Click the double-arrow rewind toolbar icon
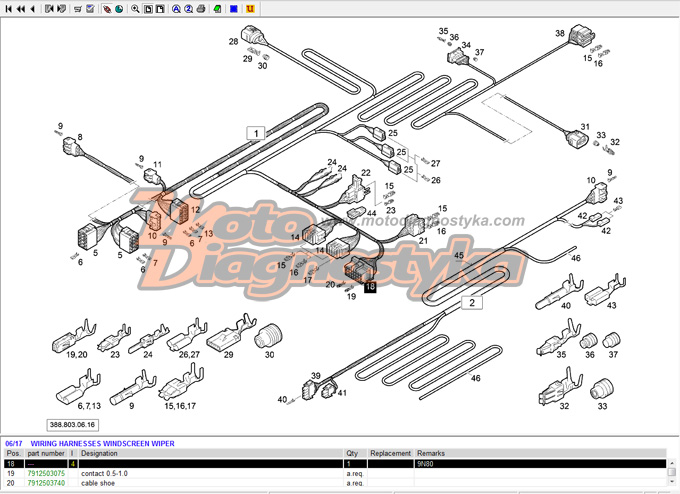The image size is (680, 494). coord(20,9)
